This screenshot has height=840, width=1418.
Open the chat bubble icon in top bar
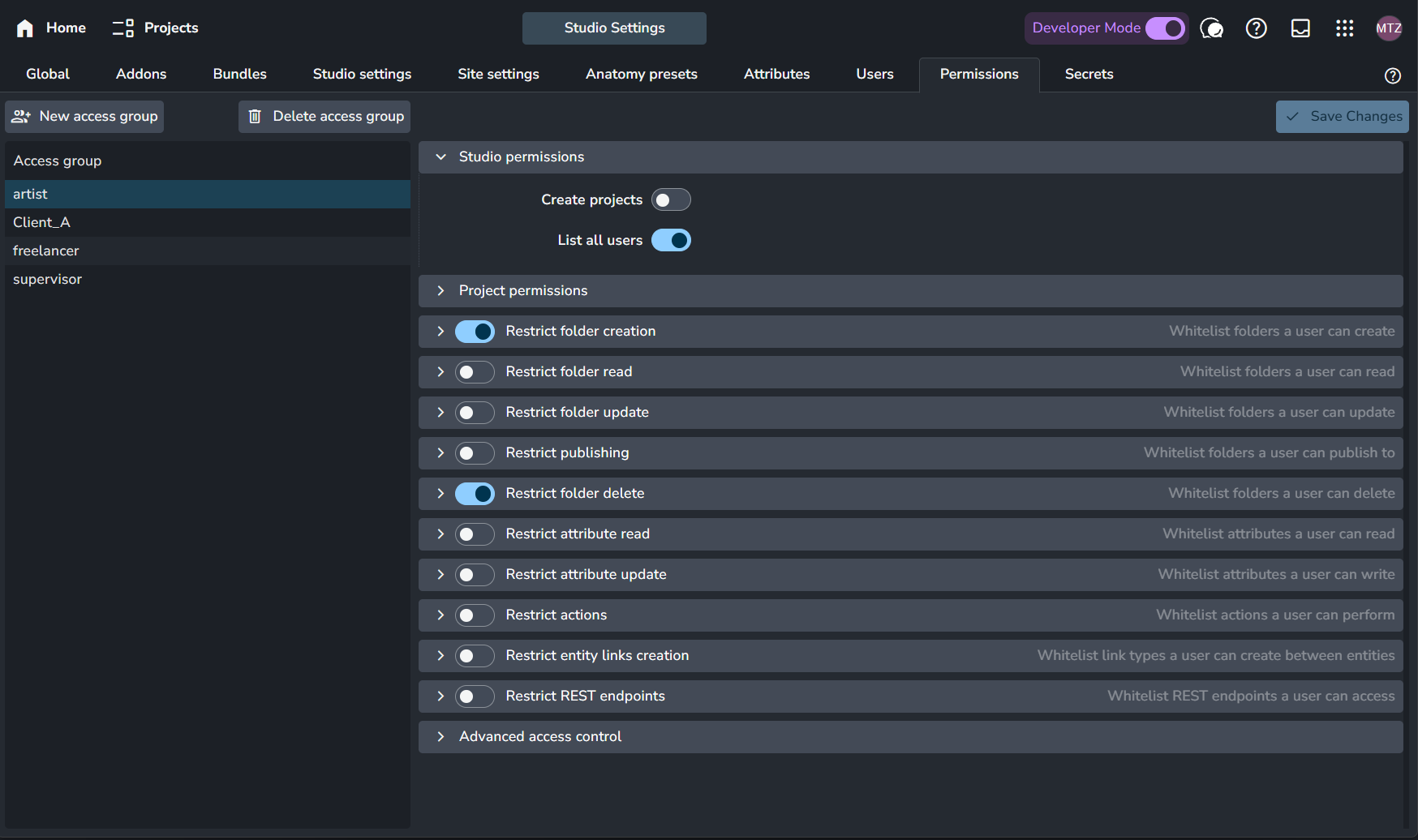(x=1211, y=28)
